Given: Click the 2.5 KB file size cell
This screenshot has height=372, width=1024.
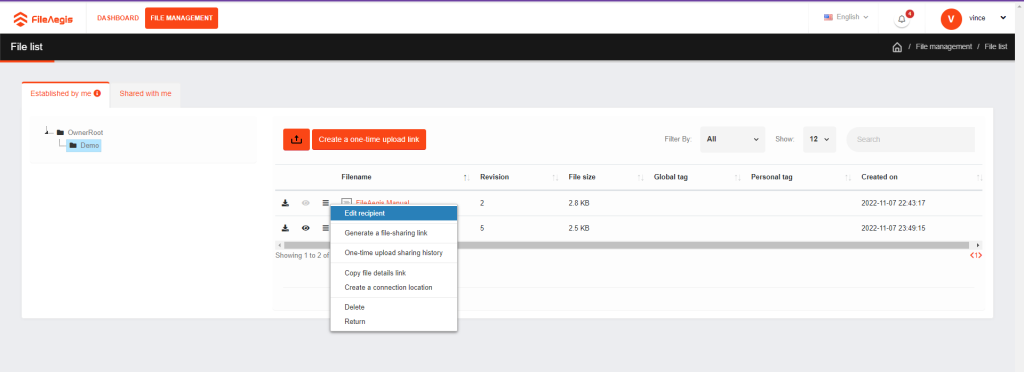Looking at the screenshot, I should 579,228.
